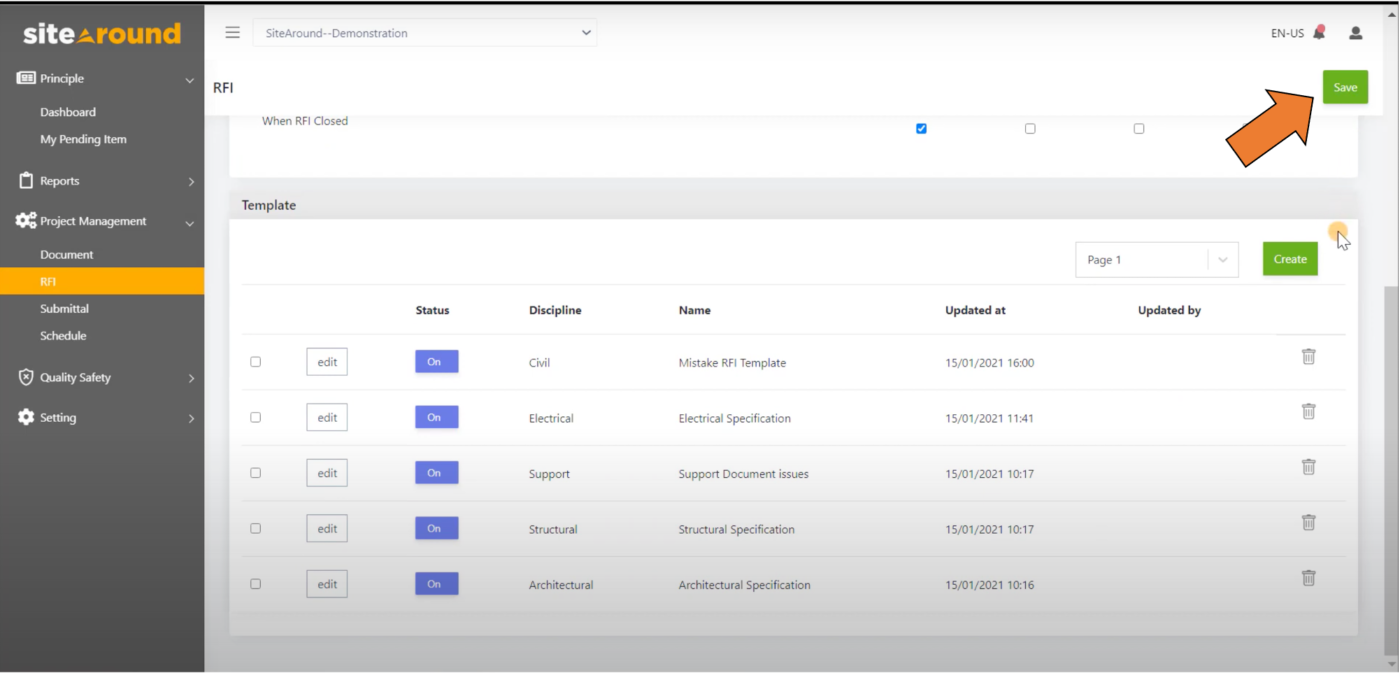Check the checkbox for Support Document issues row
The image size is (1400, 673).
(x=255, y=472)
